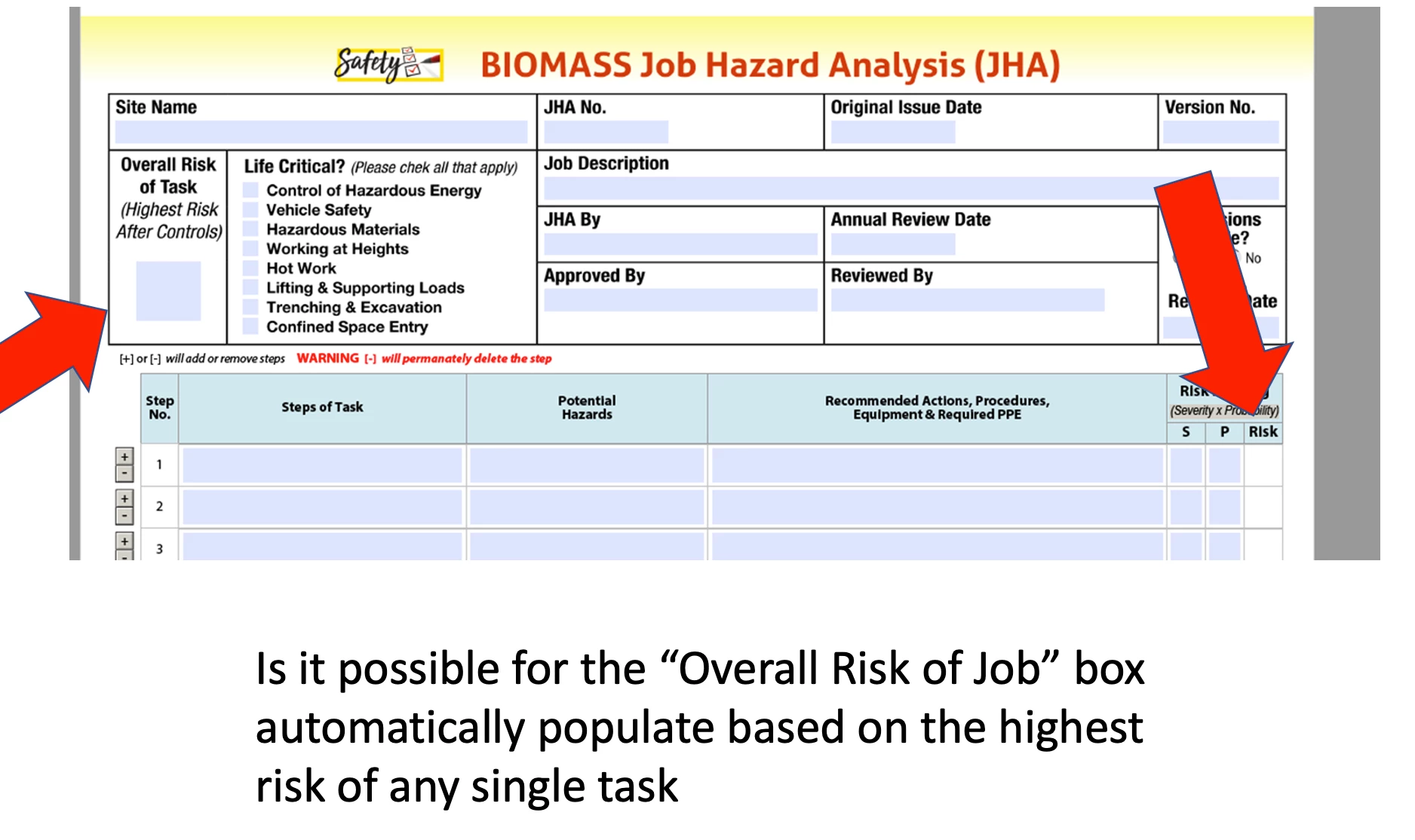Add a step with step 1 plus button
The width and height of the screenshot is (1415, 840).
coord(124,456)
